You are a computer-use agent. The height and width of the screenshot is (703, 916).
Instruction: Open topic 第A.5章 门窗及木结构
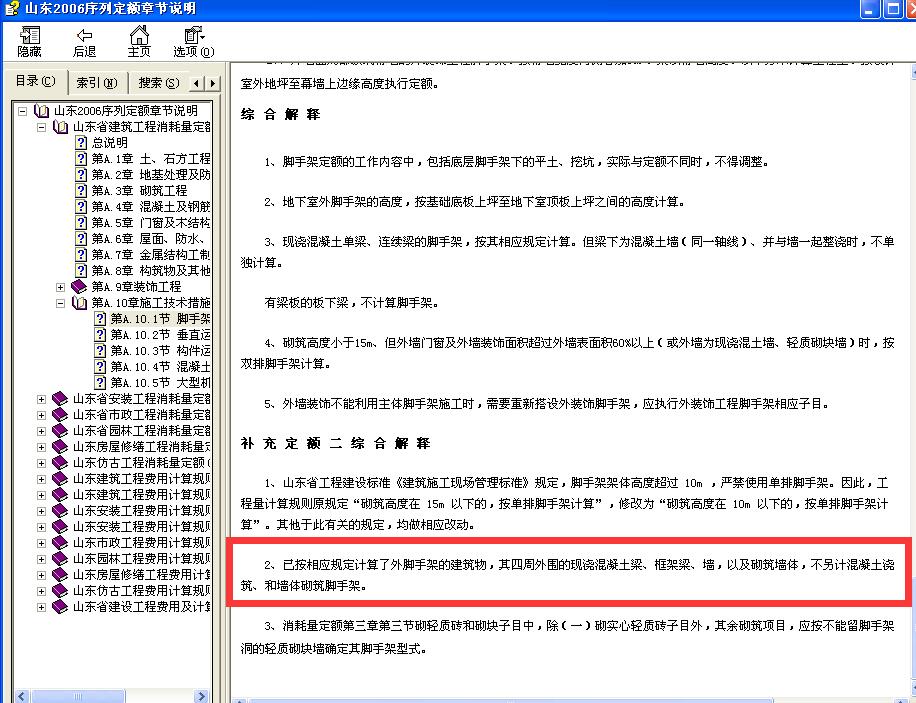click(x=151, y=223)
